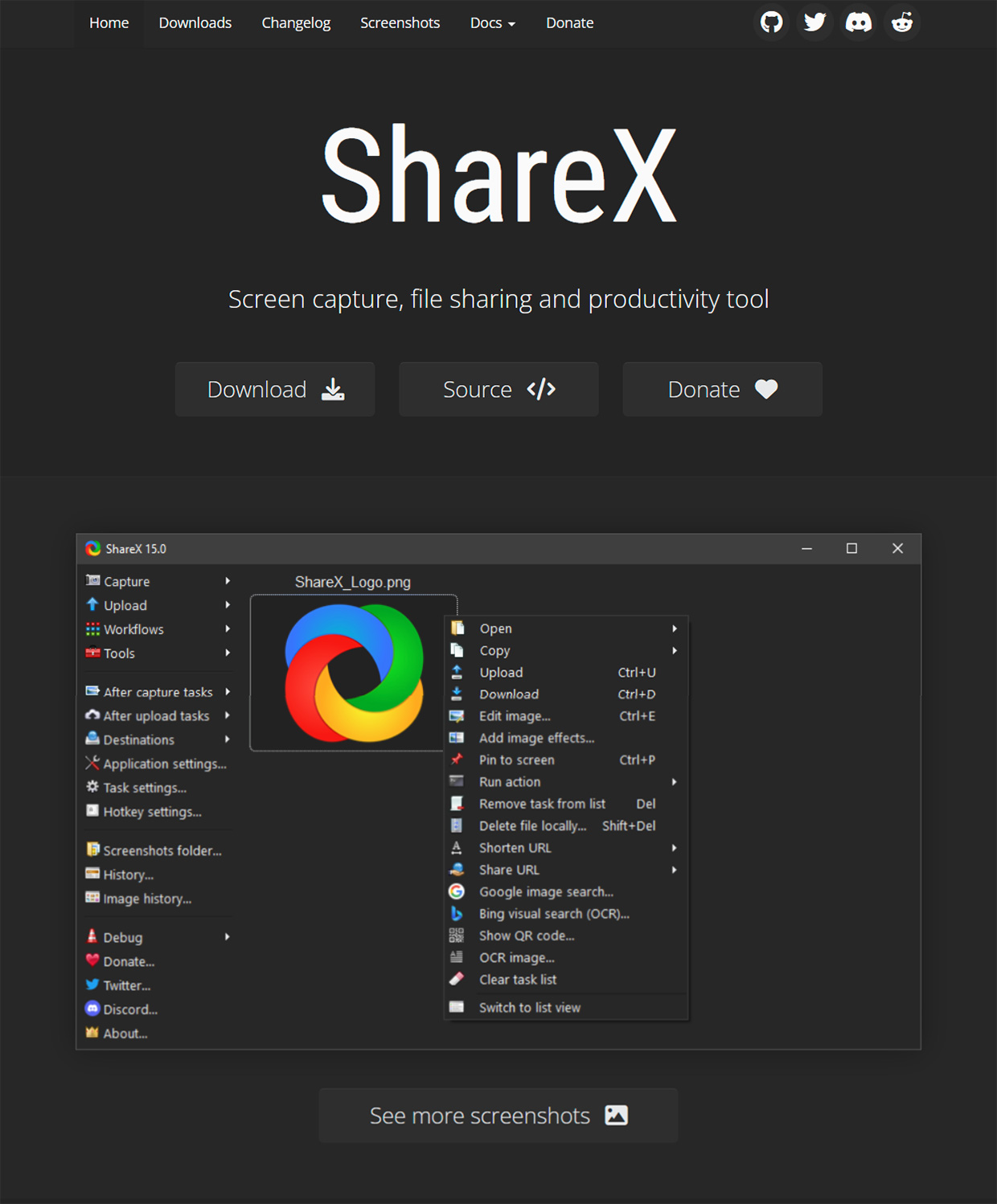997x1204 pixels.
Task: Click Show QR code option
Action: (x=526, y=936)
